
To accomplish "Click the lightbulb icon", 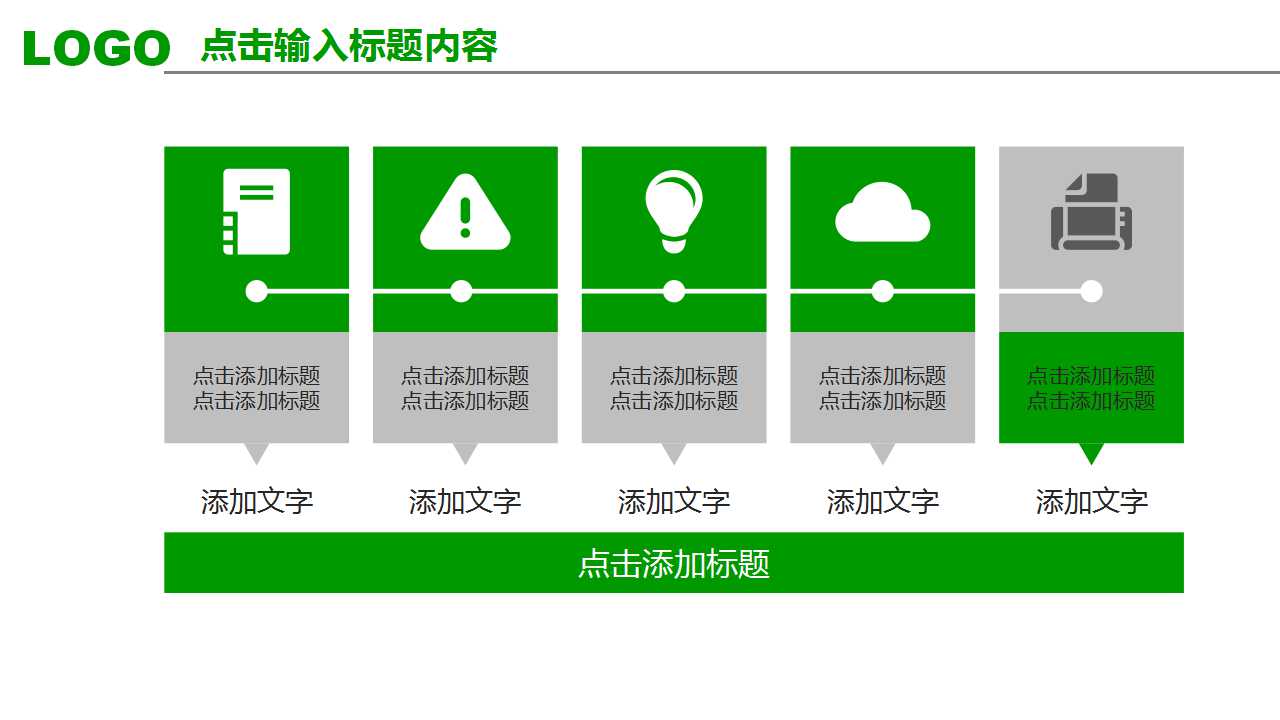I will [673, 207].
